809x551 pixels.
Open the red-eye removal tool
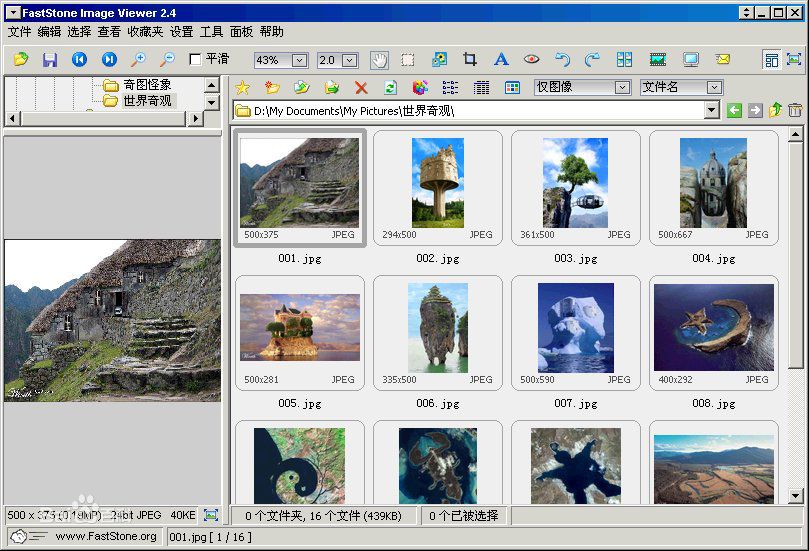[x=532, y=60]
